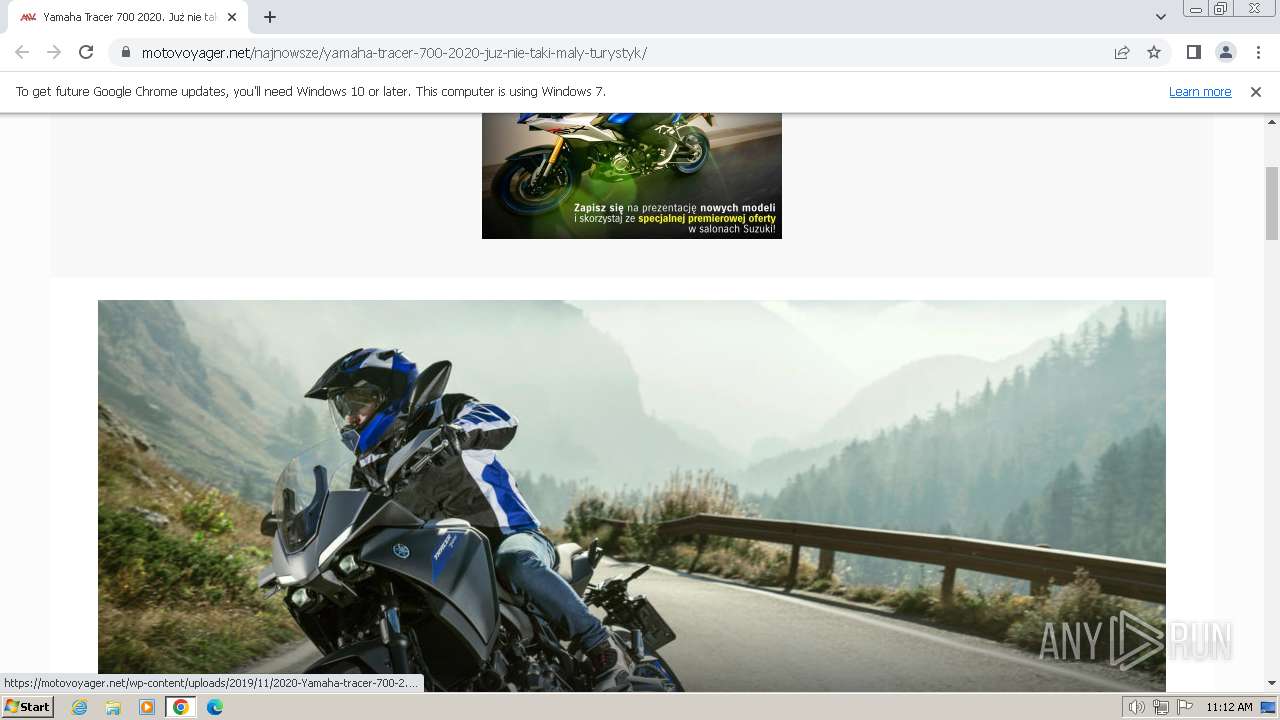Launch Microsoft Edge from taskbar
Screen dimensions: 1280x720
click(x=215, y=707)
